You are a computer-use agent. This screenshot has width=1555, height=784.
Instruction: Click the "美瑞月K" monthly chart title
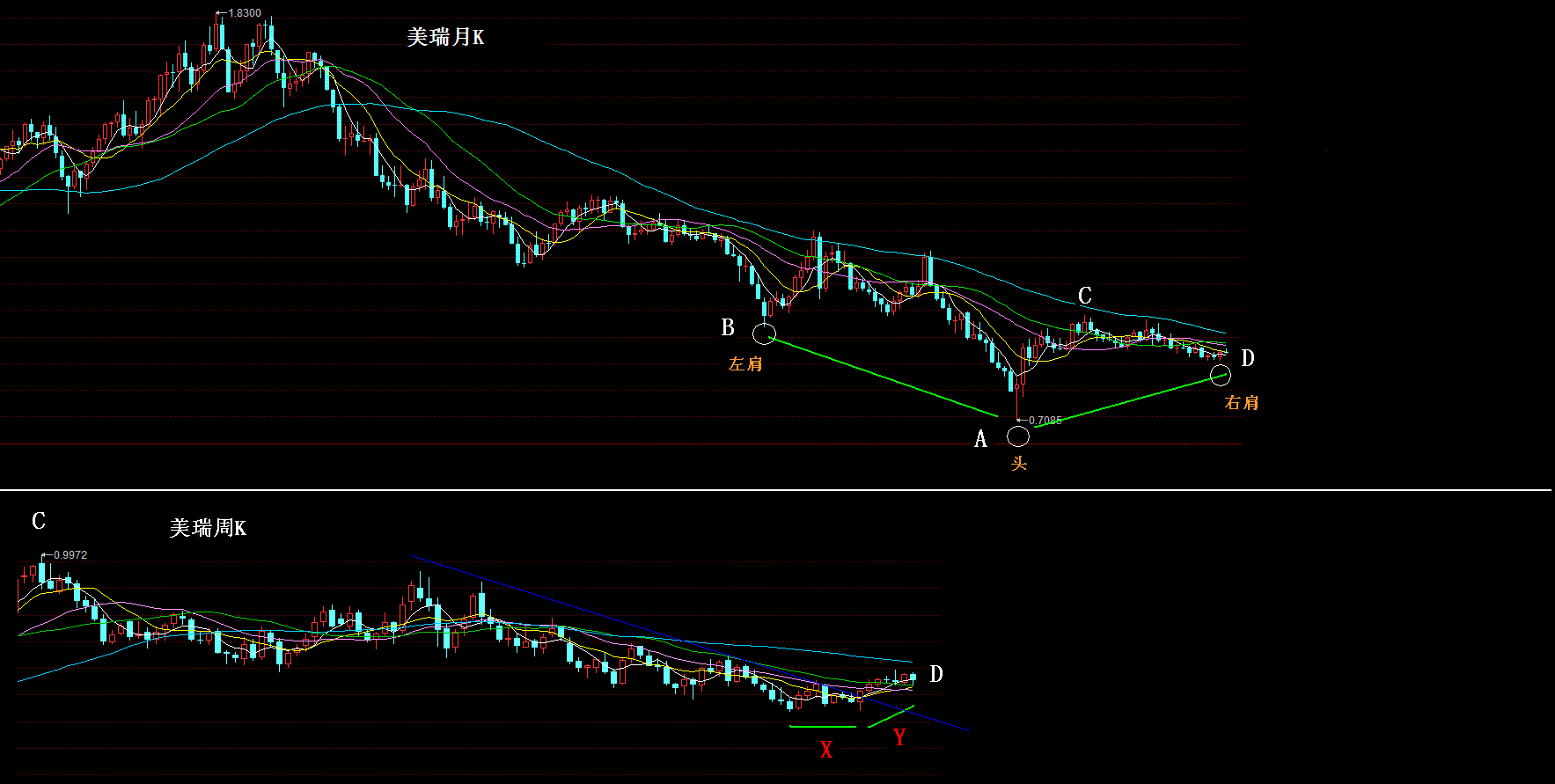click(x=445, y=37)
